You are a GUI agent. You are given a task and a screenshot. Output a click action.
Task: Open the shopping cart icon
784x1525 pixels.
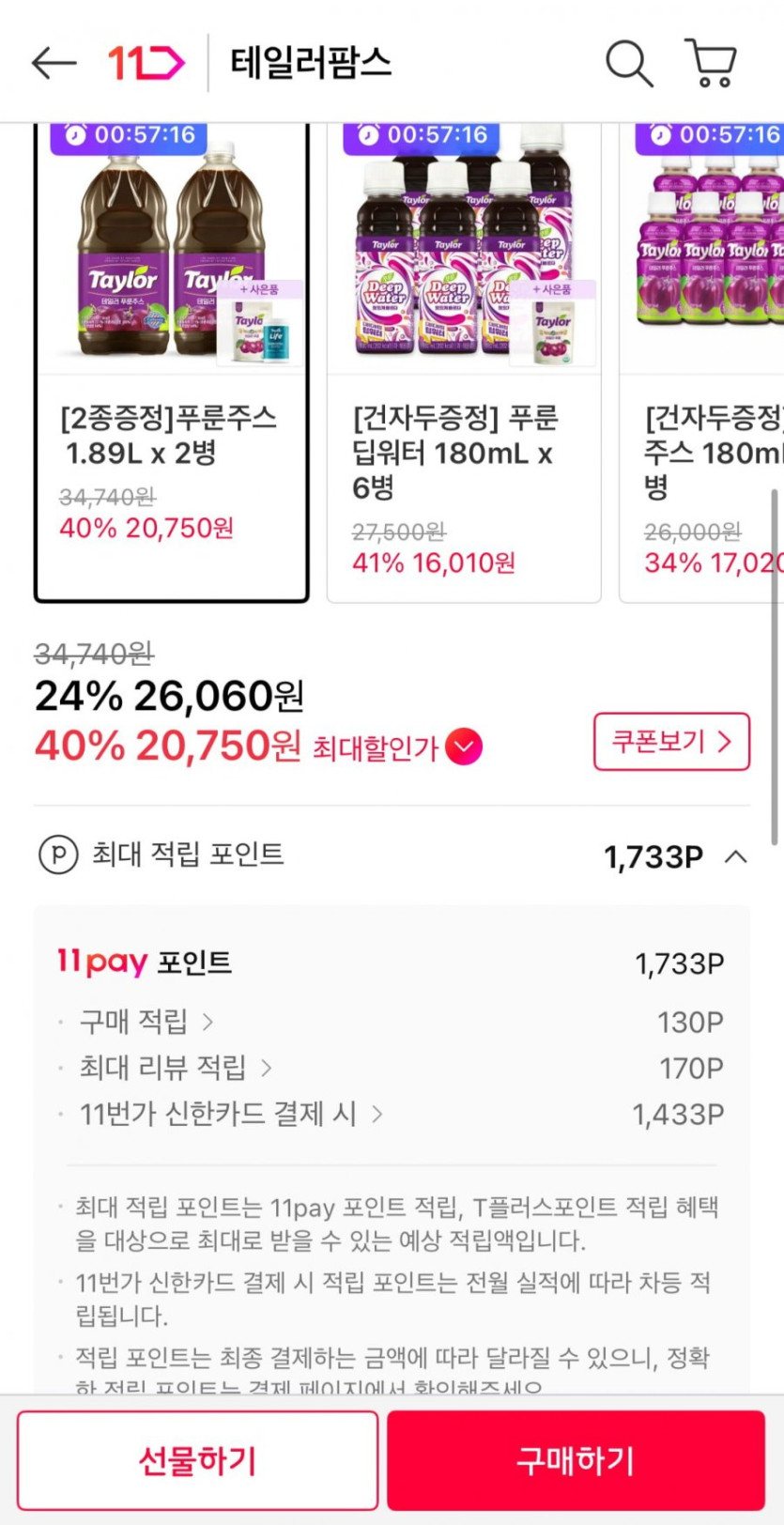(x=711, y=64)
